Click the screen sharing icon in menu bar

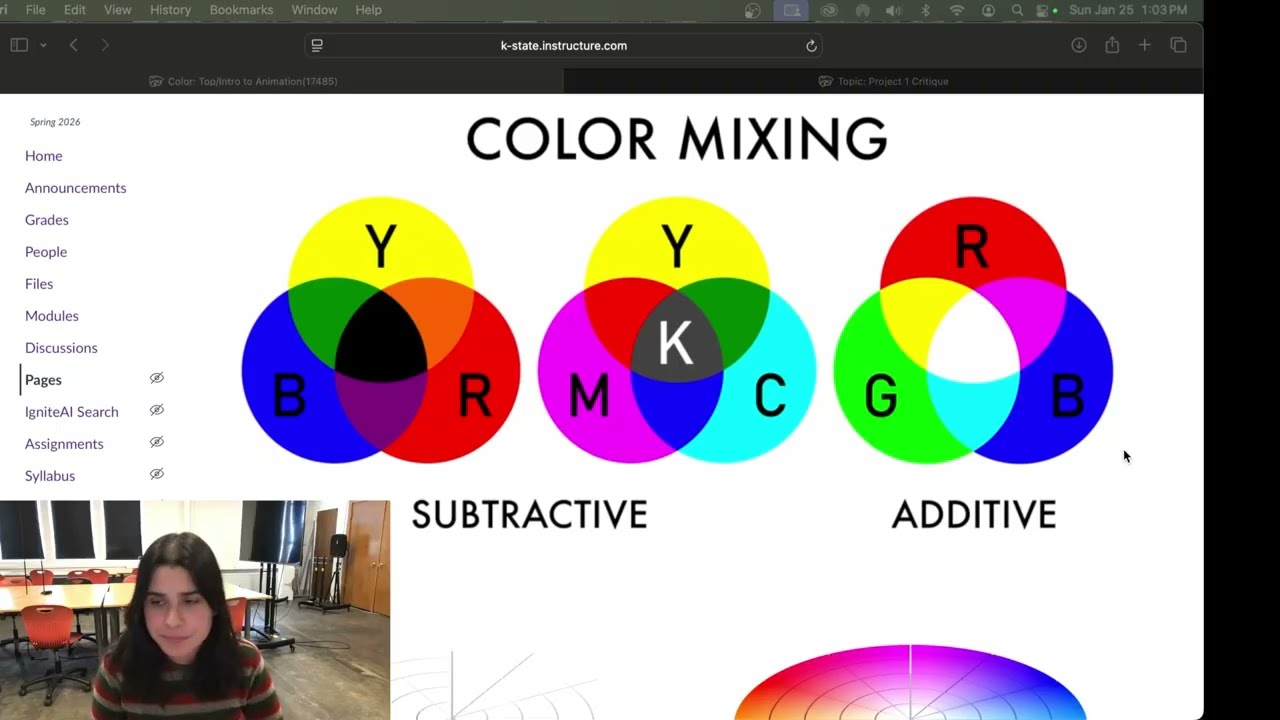click(792, 10)
